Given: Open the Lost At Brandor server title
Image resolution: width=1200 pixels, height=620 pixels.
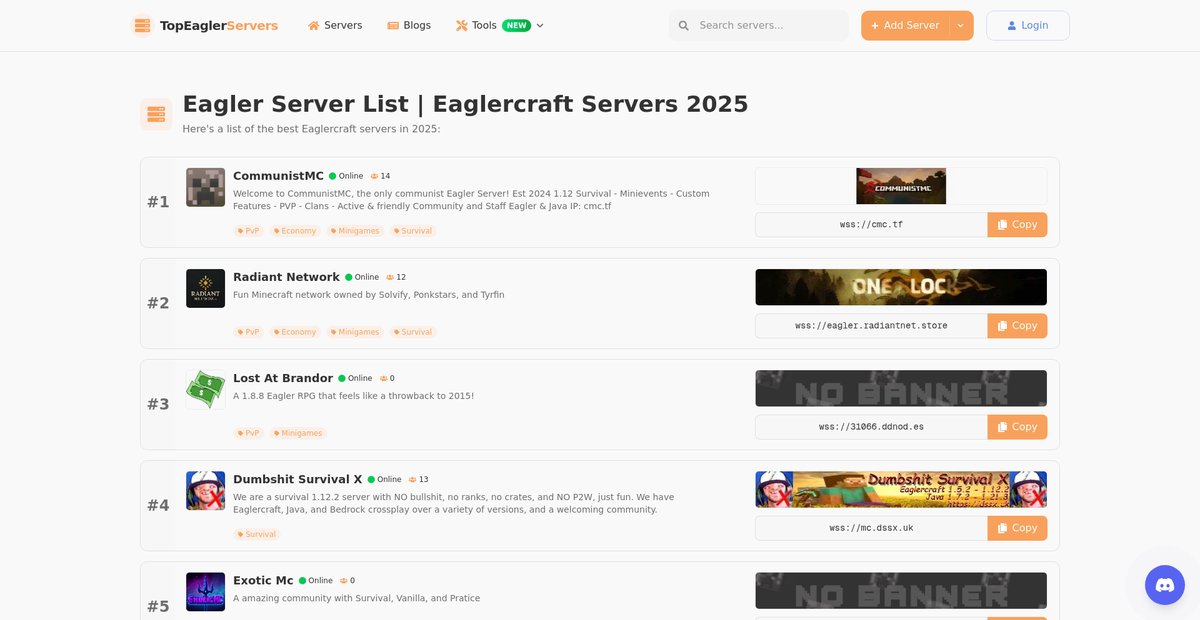Looking at the screenshot, I should click(283, 378).
